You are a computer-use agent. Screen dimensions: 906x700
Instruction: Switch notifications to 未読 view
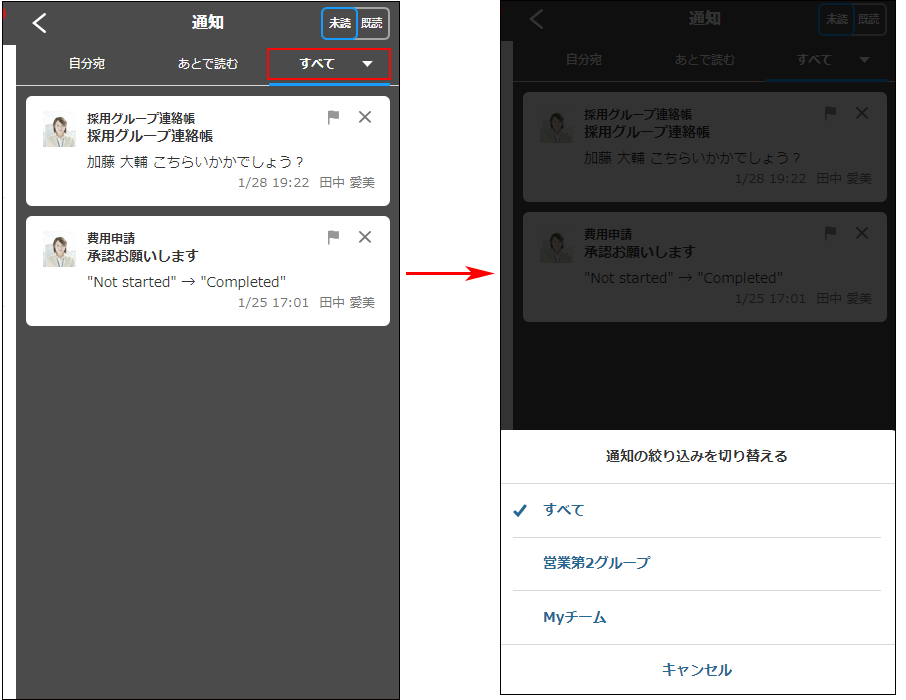coord(339,22)
